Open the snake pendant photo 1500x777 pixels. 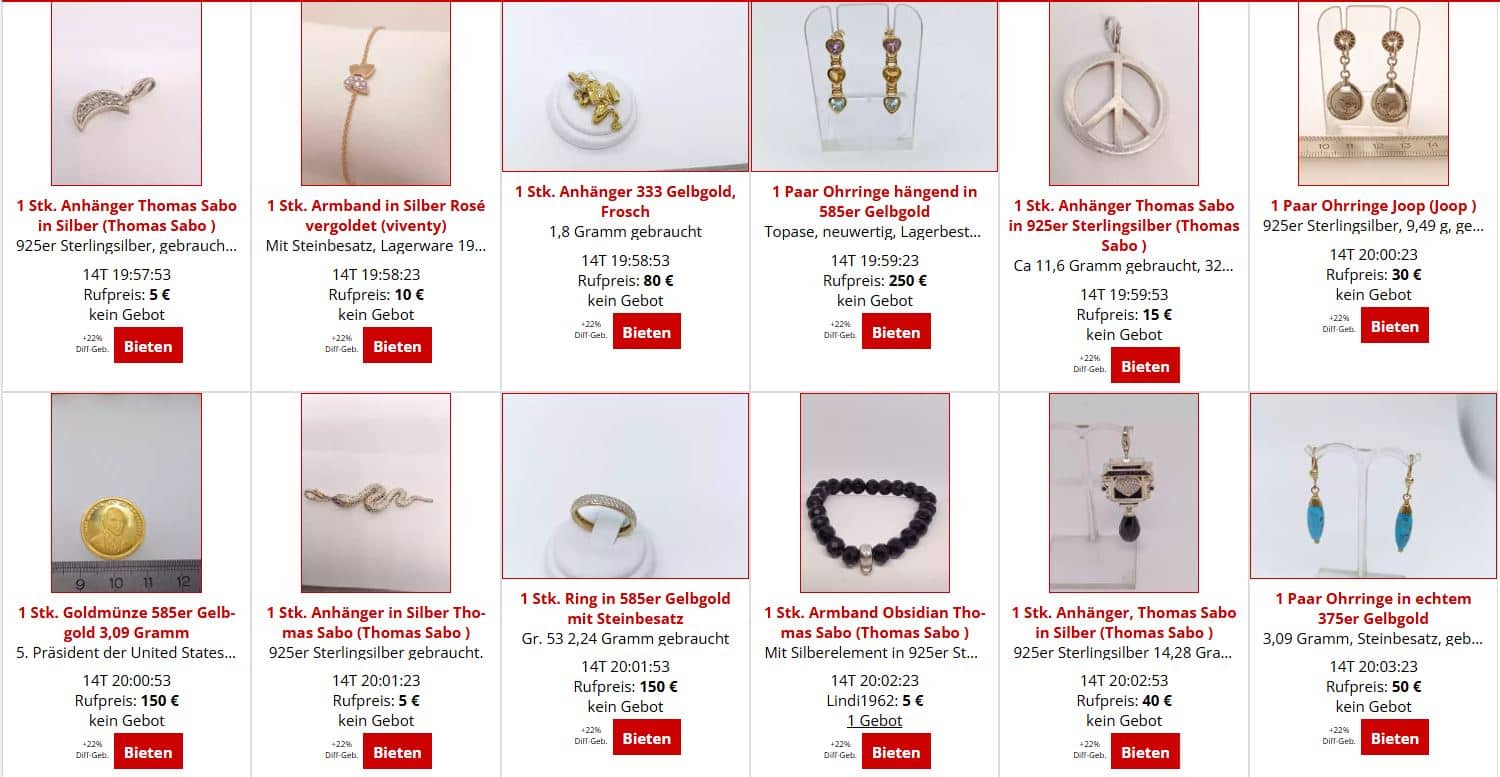click(376, 493)
